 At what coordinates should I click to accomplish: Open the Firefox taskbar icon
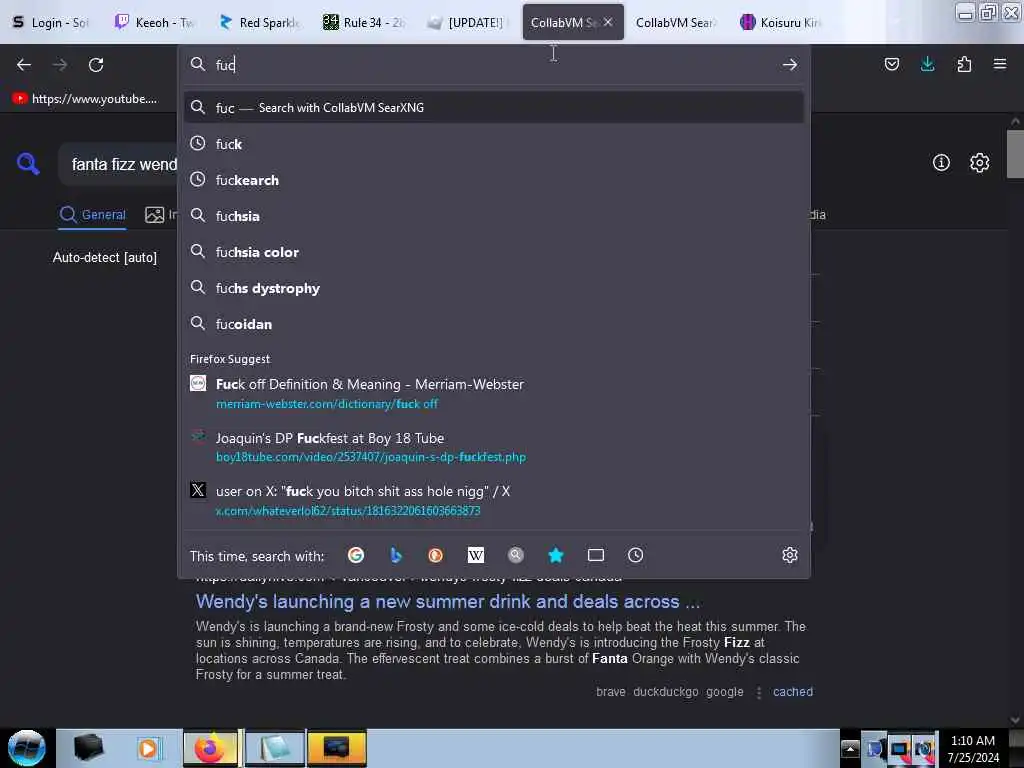[x=210, y=748]
